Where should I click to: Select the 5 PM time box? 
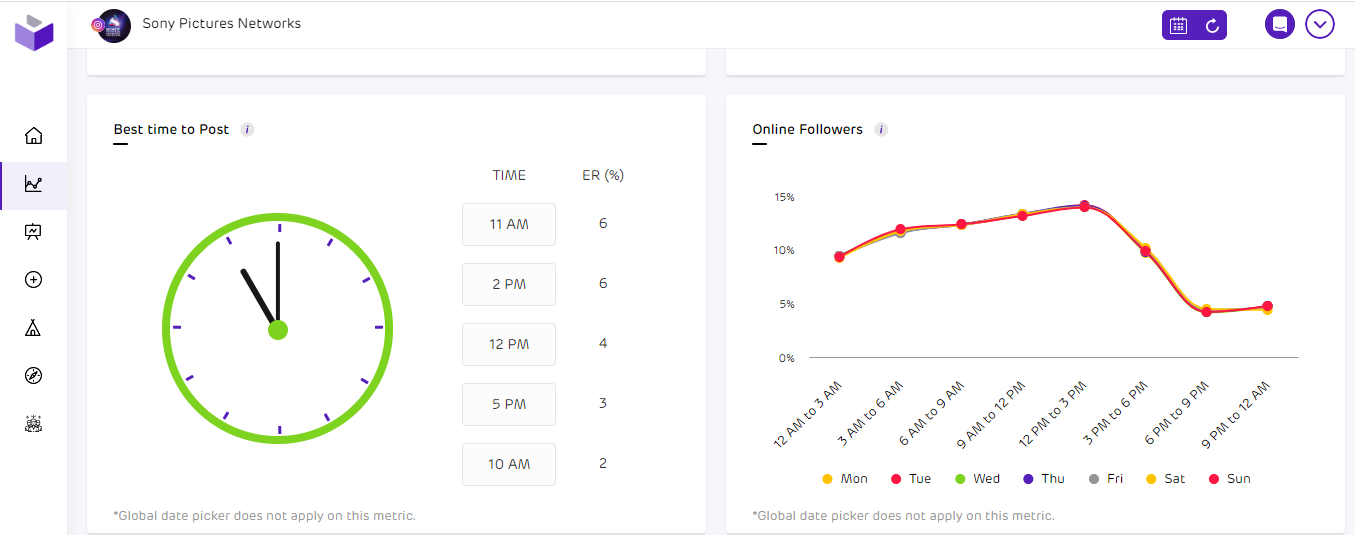[x=508, y=404]
